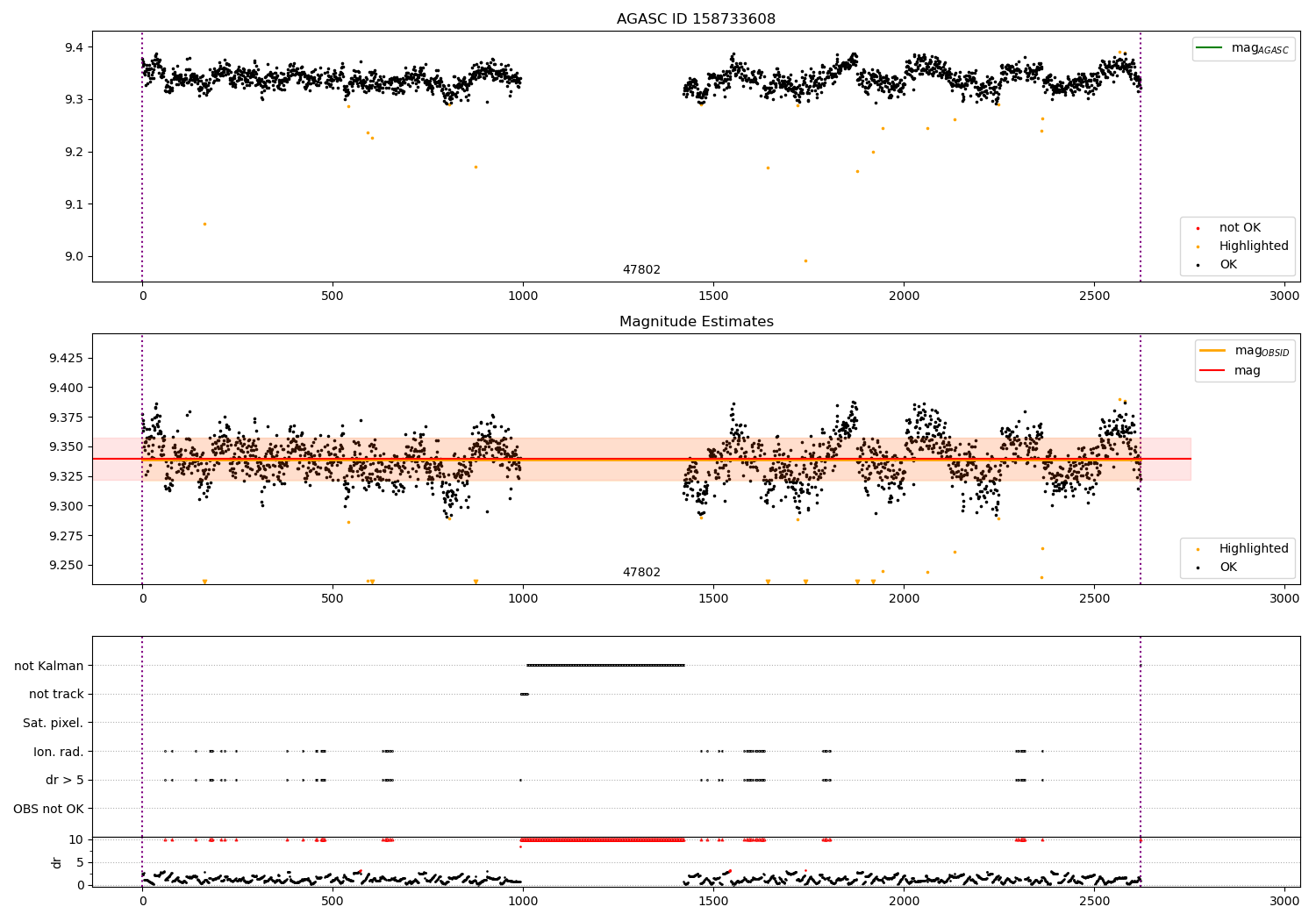Viewport: 1316px width, 921px height.
Task: Click the 10 tick on the dr axis
Action: [x=76, y=839]
